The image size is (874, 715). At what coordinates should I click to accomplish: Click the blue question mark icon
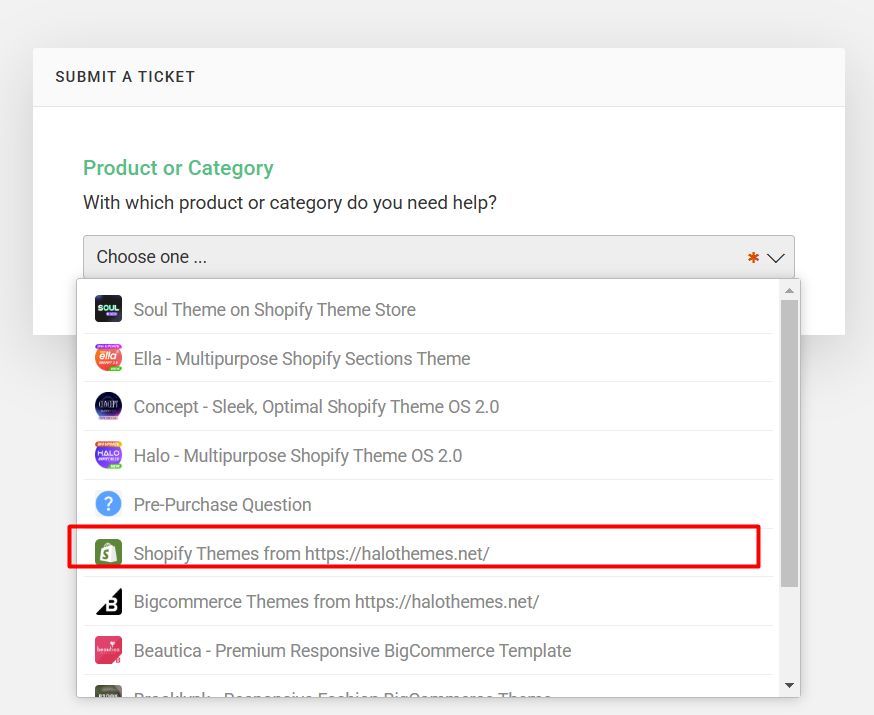pos(108,504)
